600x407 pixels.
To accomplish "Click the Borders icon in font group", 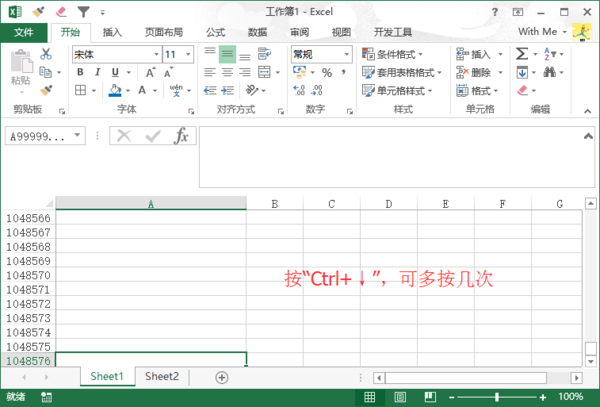I will point(80,90).
